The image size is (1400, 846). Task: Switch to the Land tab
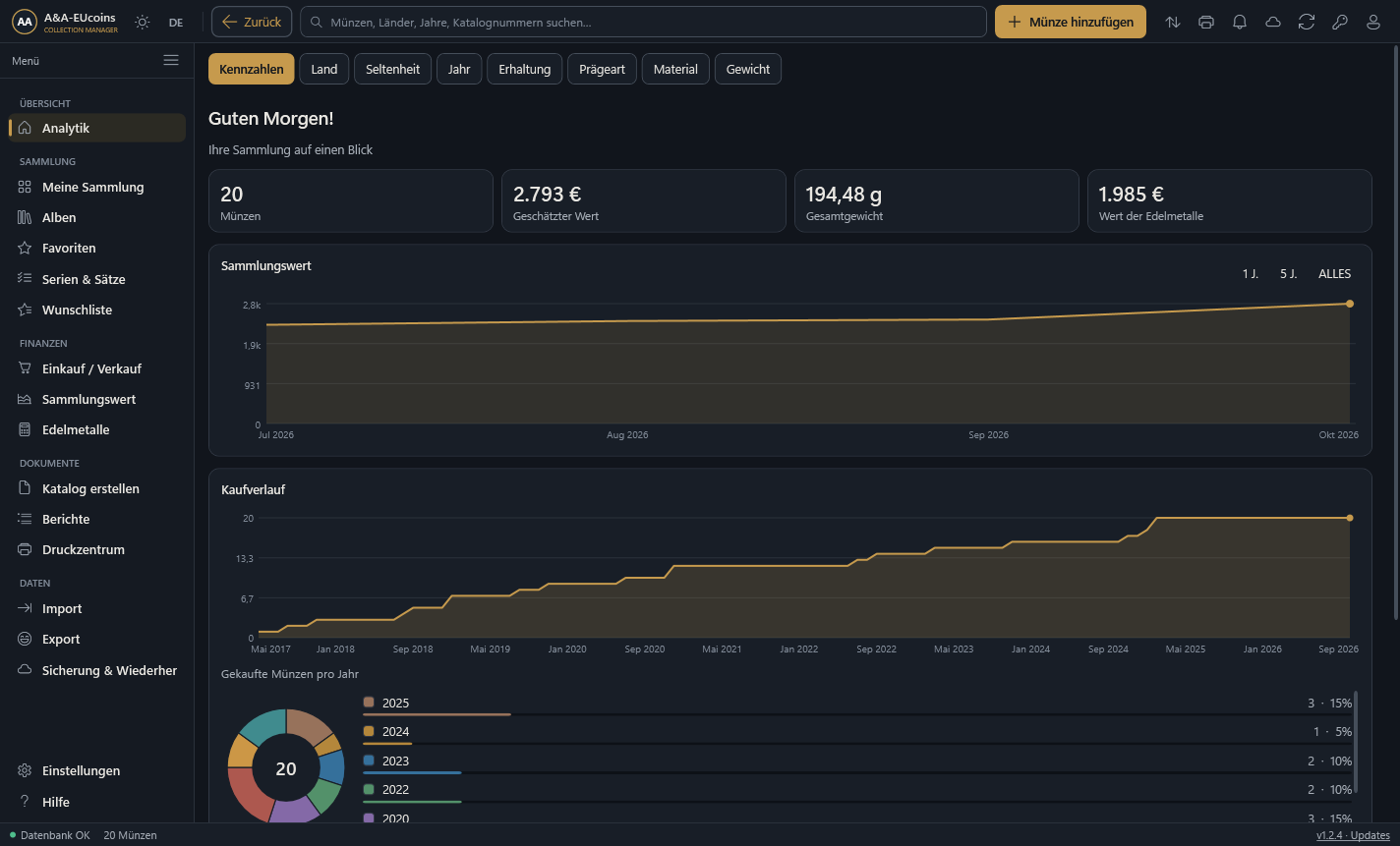324,69
